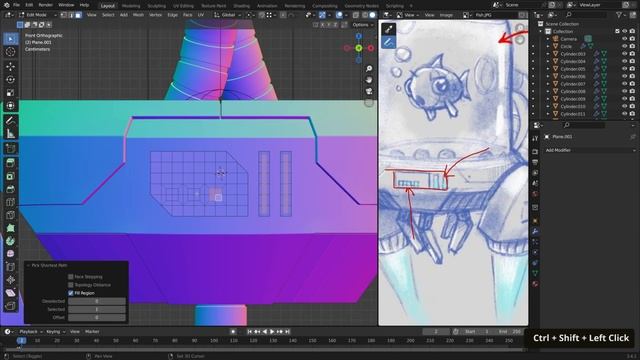The height and width of the screenshot is (360, 640).
Task: Select the Knife tool
Action: tap(11, 215)
